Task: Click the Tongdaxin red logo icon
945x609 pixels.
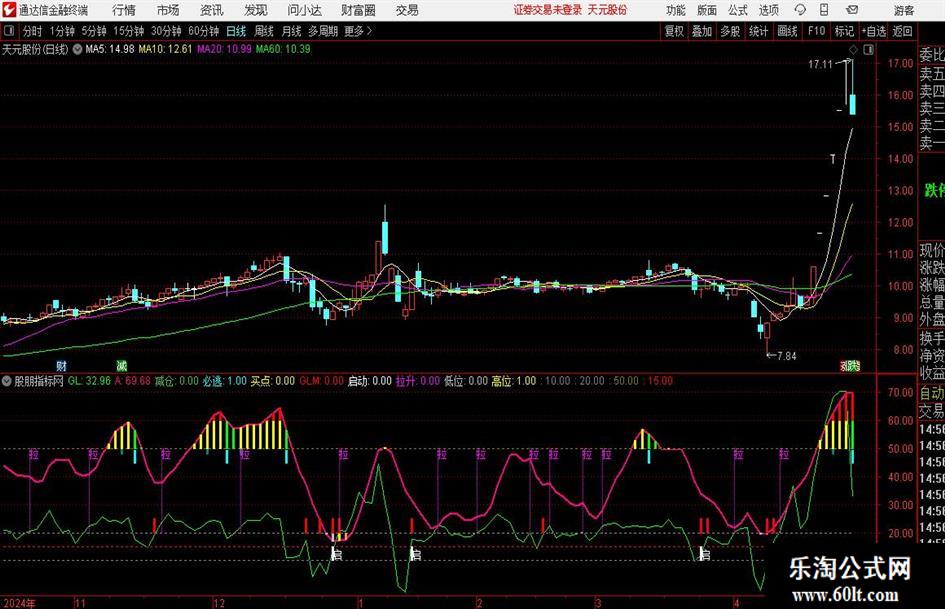Action: click(x=9, y=10)
